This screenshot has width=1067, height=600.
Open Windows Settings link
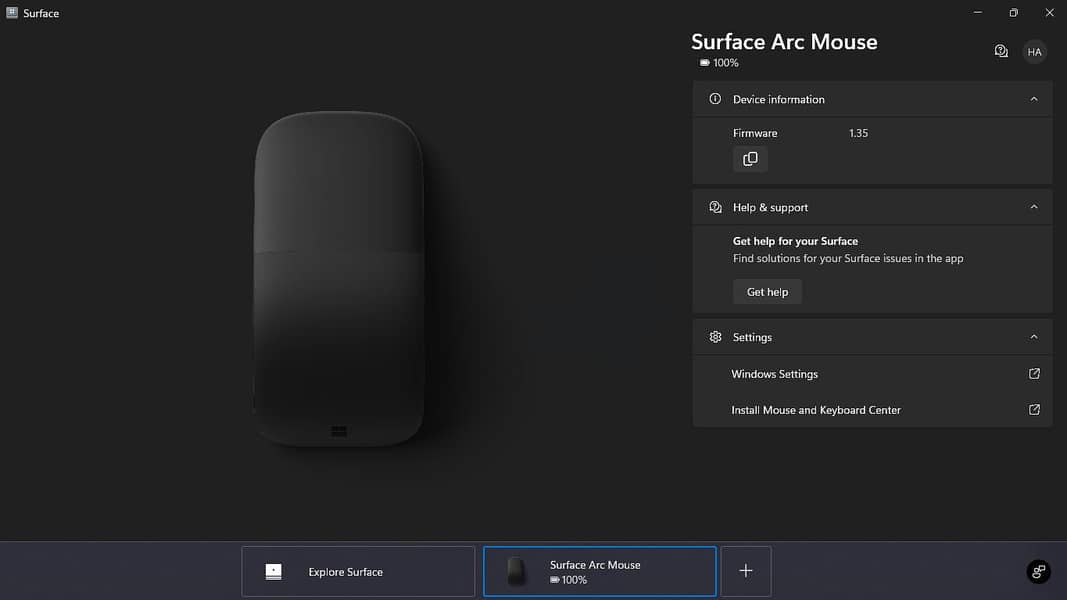774,373
